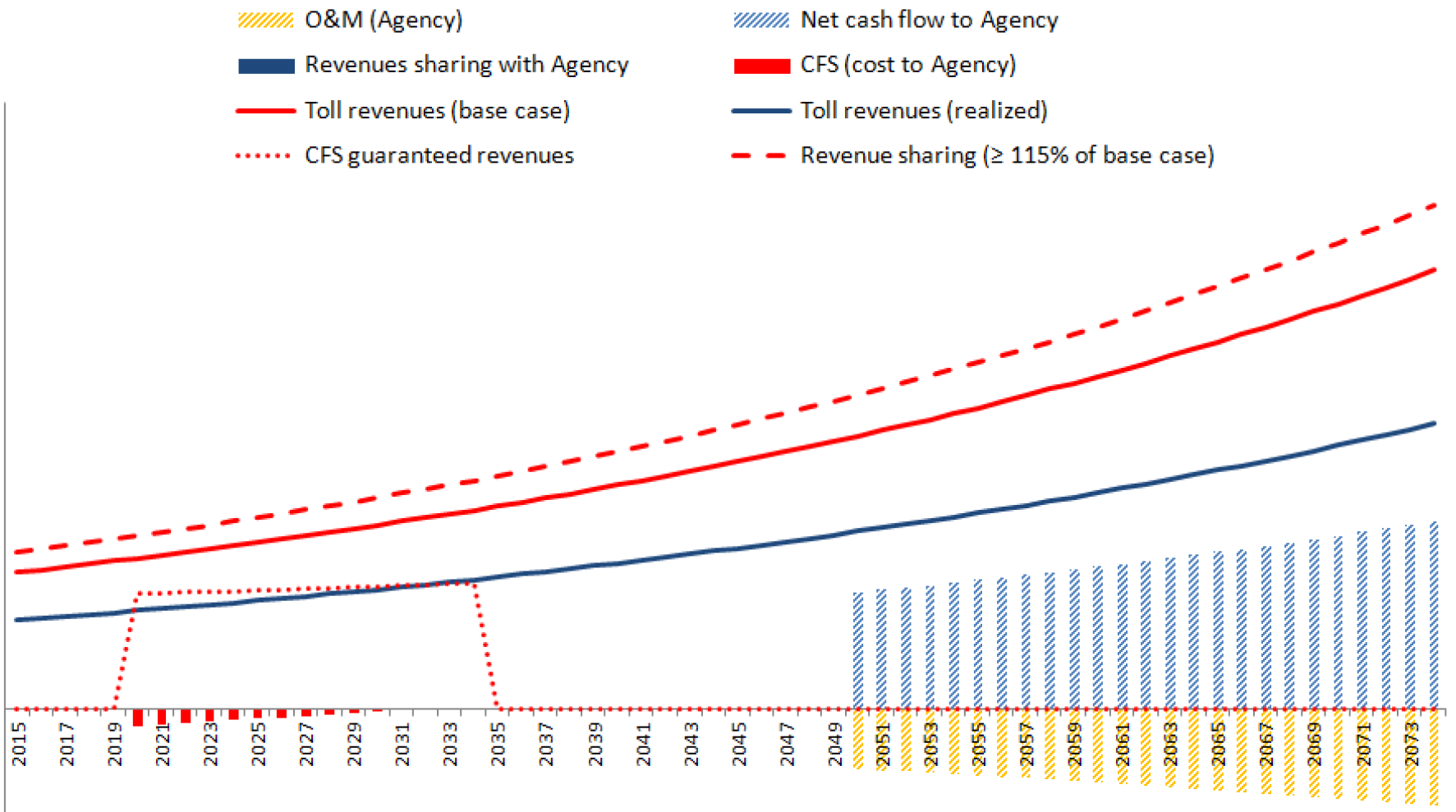Viewport: 1456px width, 812px height.
Task: Click the 2043 axis label
Action: pos(691,744)
